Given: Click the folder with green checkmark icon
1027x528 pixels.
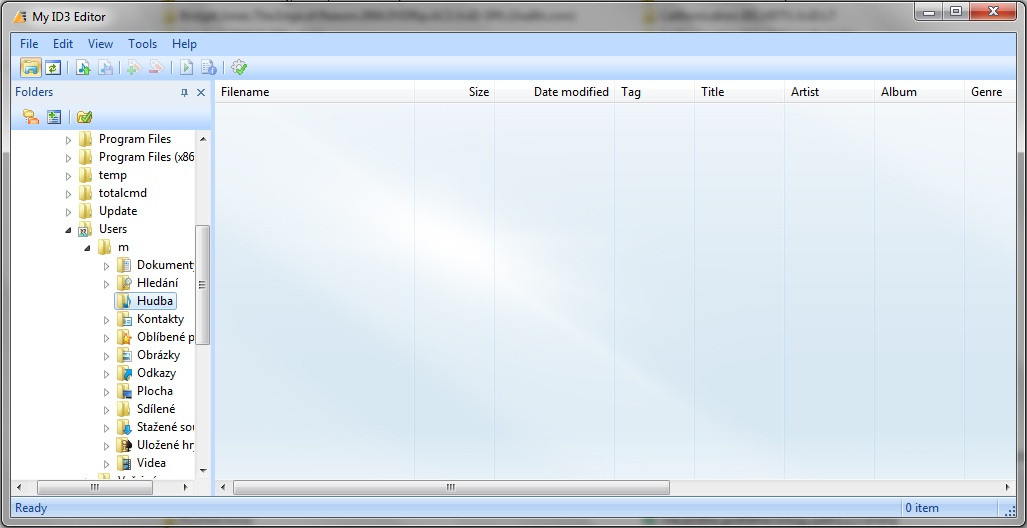Looking at the screenshot, I should click(x=84, y=117).
